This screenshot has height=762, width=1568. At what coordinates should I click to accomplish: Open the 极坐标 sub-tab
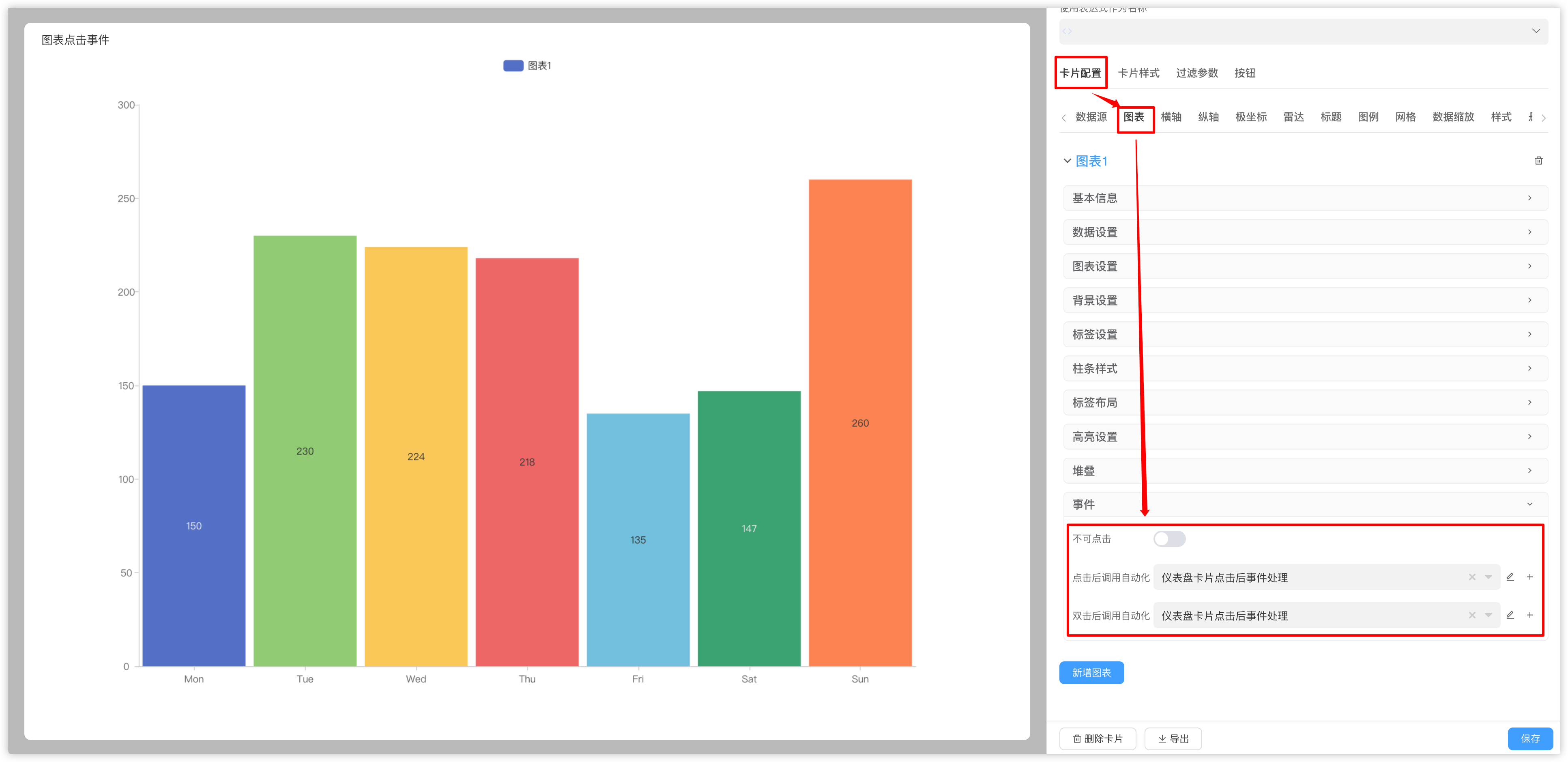1251,117
